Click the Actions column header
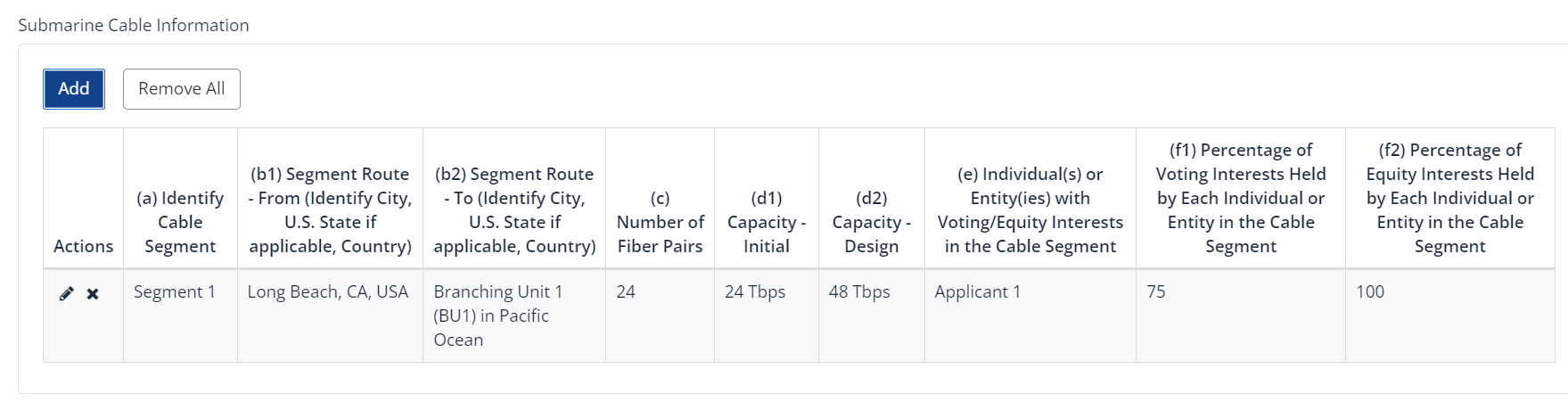 (83, 246)
